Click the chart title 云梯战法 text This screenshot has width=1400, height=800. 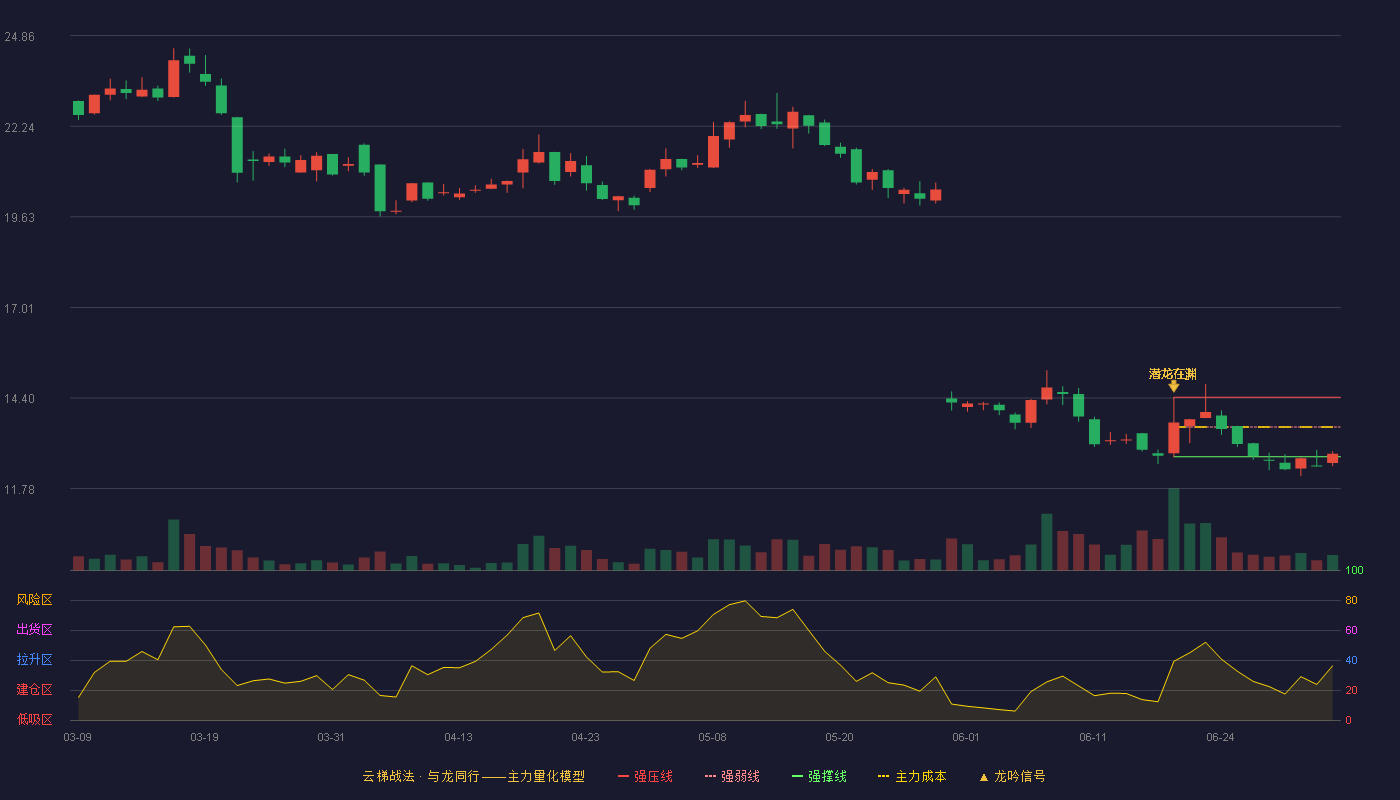(x=388, y=776)
